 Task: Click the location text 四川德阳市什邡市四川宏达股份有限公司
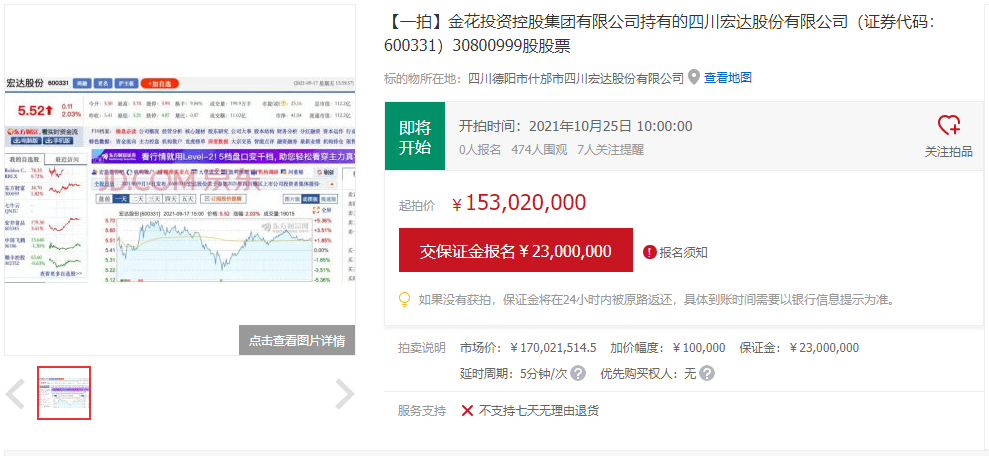point(575,78)
